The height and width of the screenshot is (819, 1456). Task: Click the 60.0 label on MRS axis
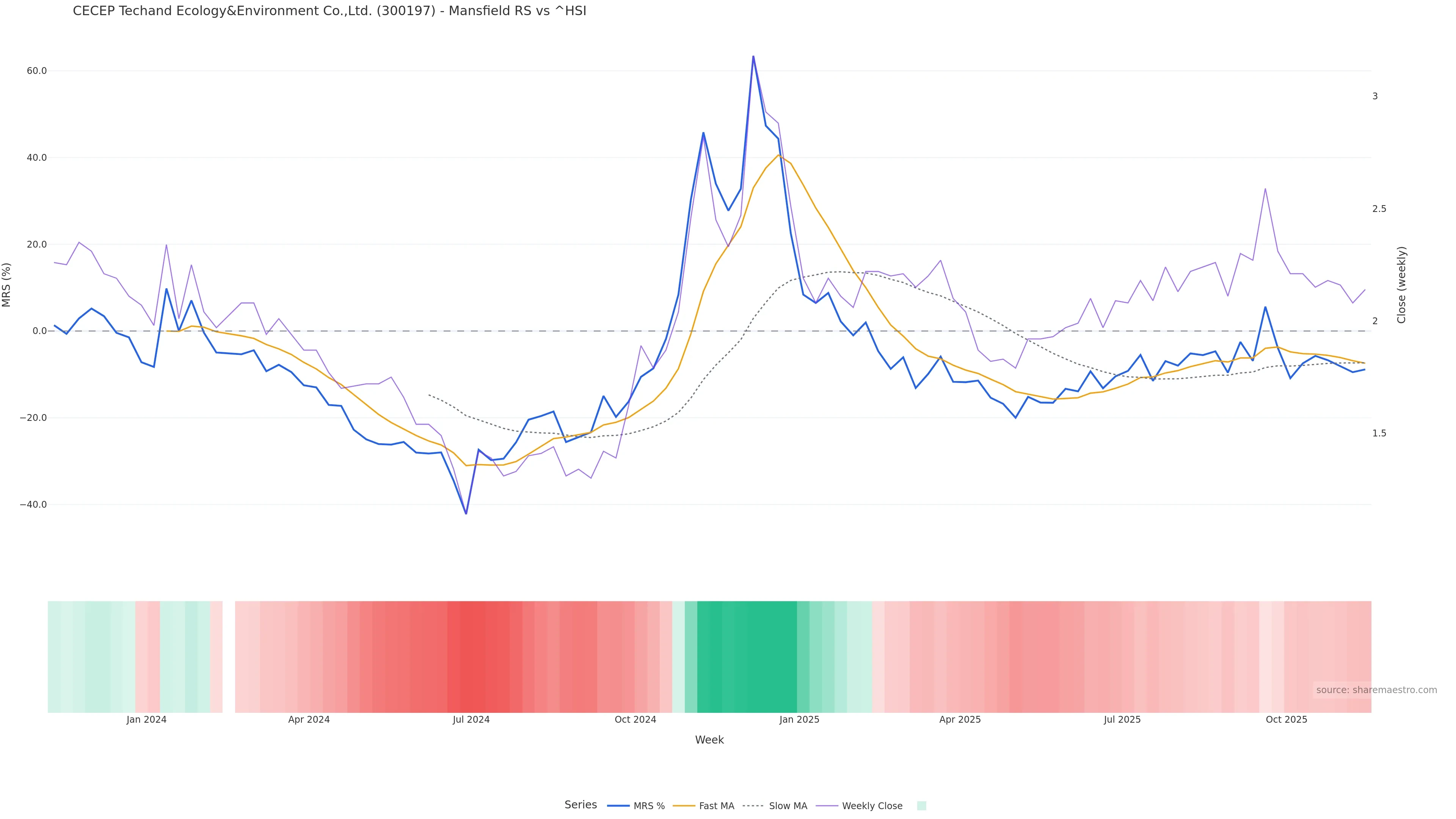pyautogui.click(x=36, y=71)
